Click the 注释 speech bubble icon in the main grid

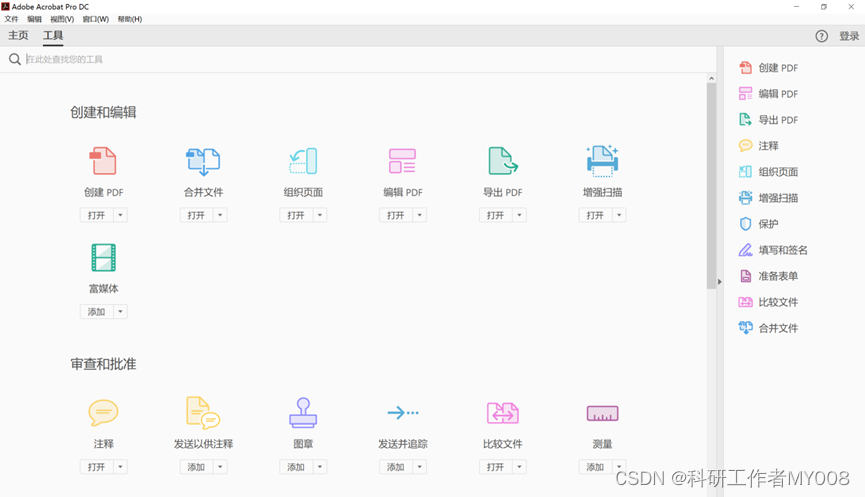point(103,412)
